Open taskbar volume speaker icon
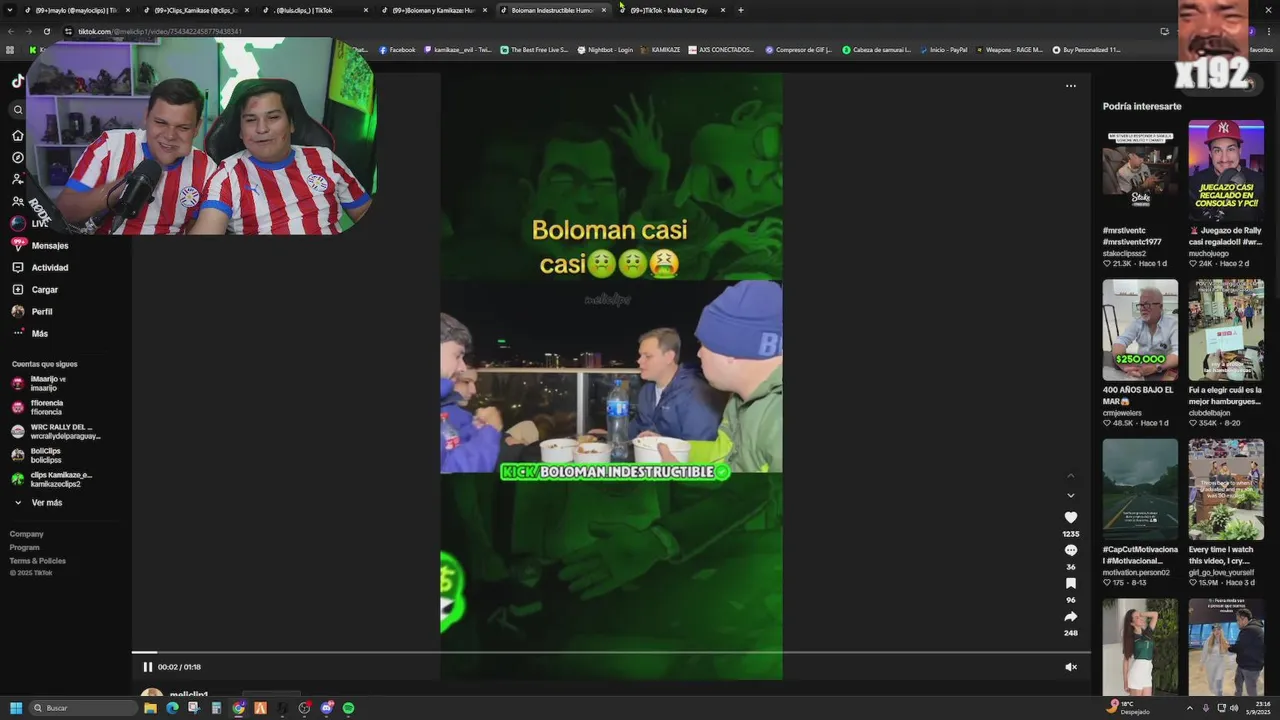The image size is (1280, 720). [1234, 708]
